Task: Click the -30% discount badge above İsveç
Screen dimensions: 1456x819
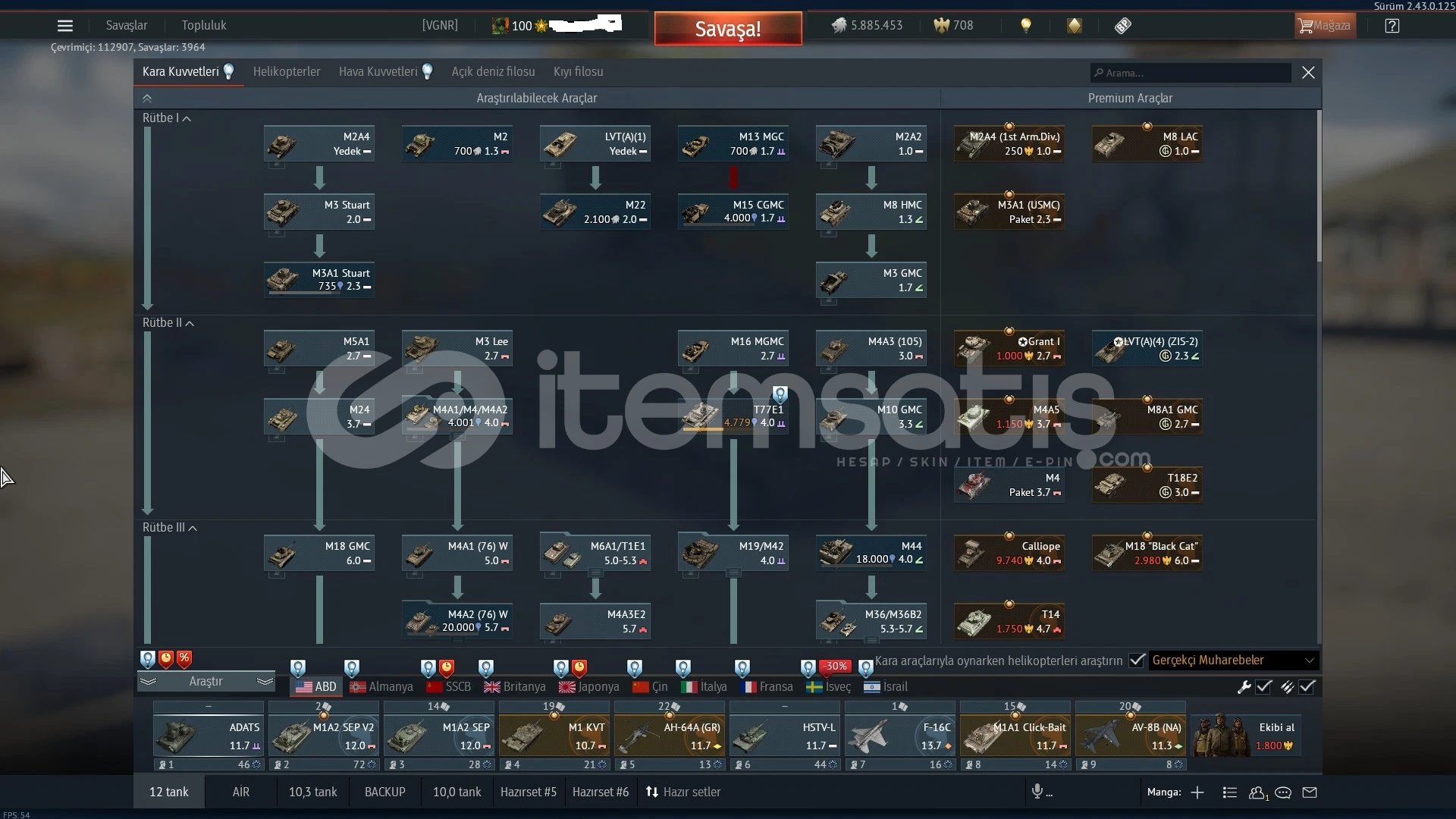Action: coord(836,666)
